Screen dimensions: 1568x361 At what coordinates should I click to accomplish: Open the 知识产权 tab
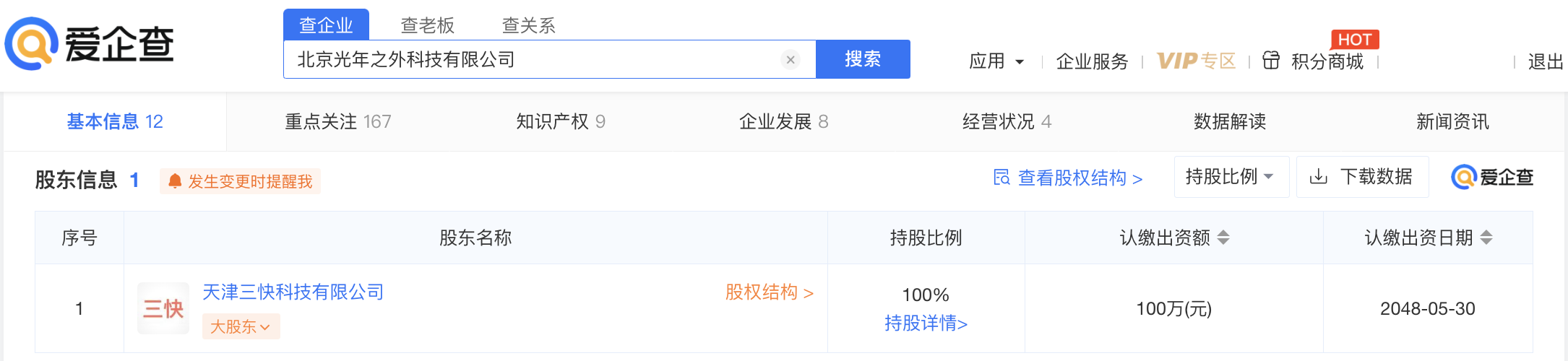tap(561, 121)
